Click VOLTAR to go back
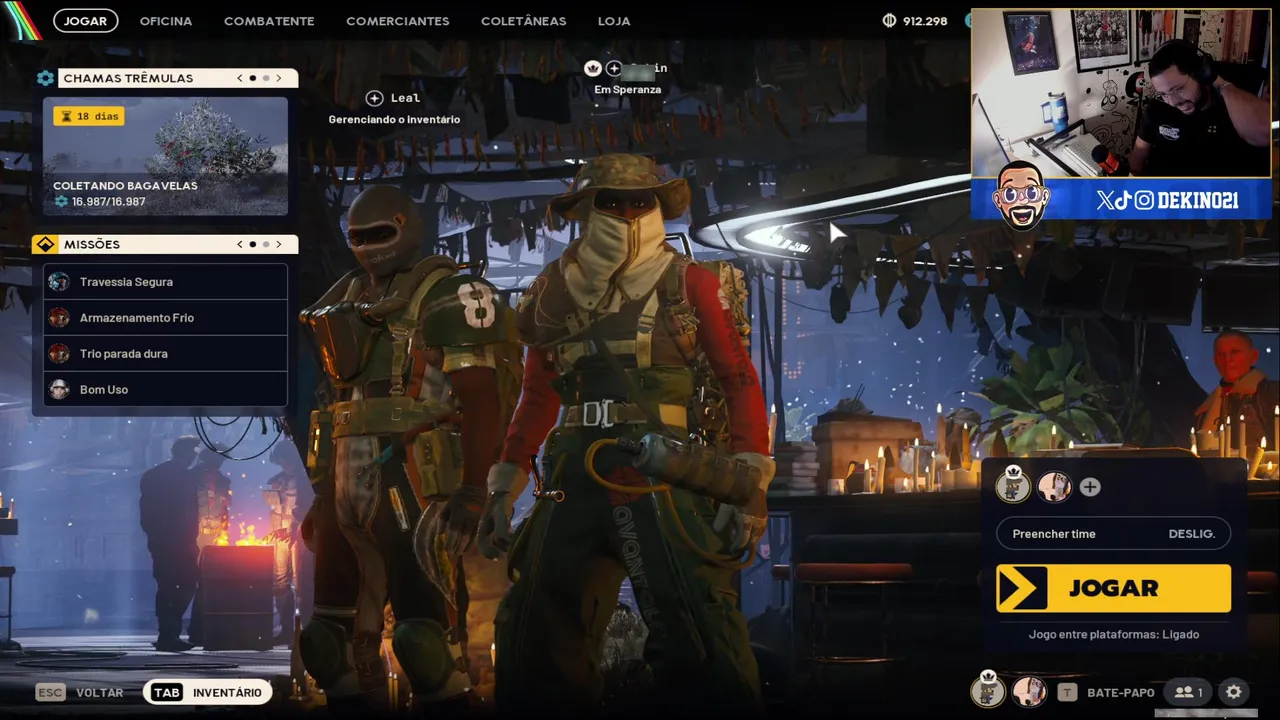This screenshot has width=1280, height=720. (x=100, y=692)
